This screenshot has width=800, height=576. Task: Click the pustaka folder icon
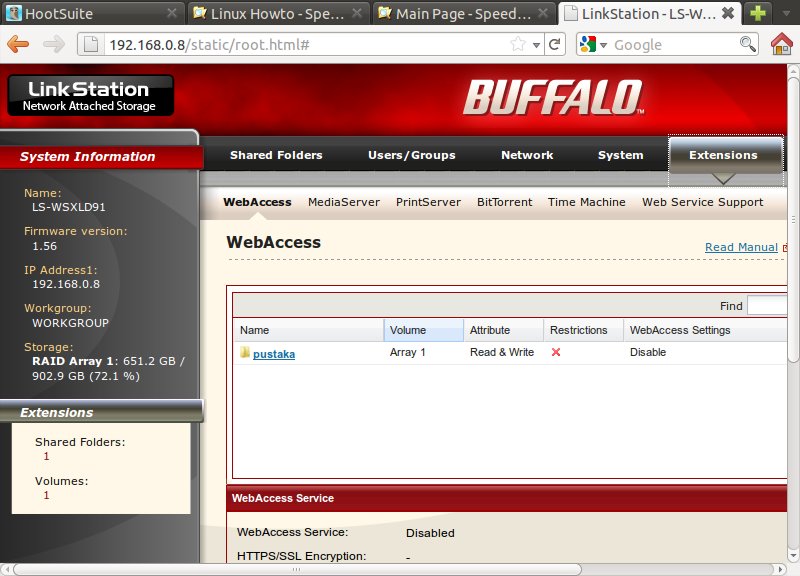[x=245, y=352]
